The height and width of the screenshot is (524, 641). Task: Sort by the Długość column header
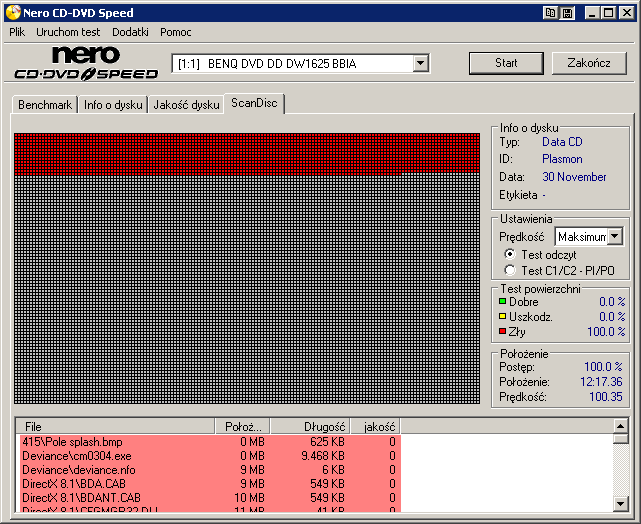click(310, 427)
